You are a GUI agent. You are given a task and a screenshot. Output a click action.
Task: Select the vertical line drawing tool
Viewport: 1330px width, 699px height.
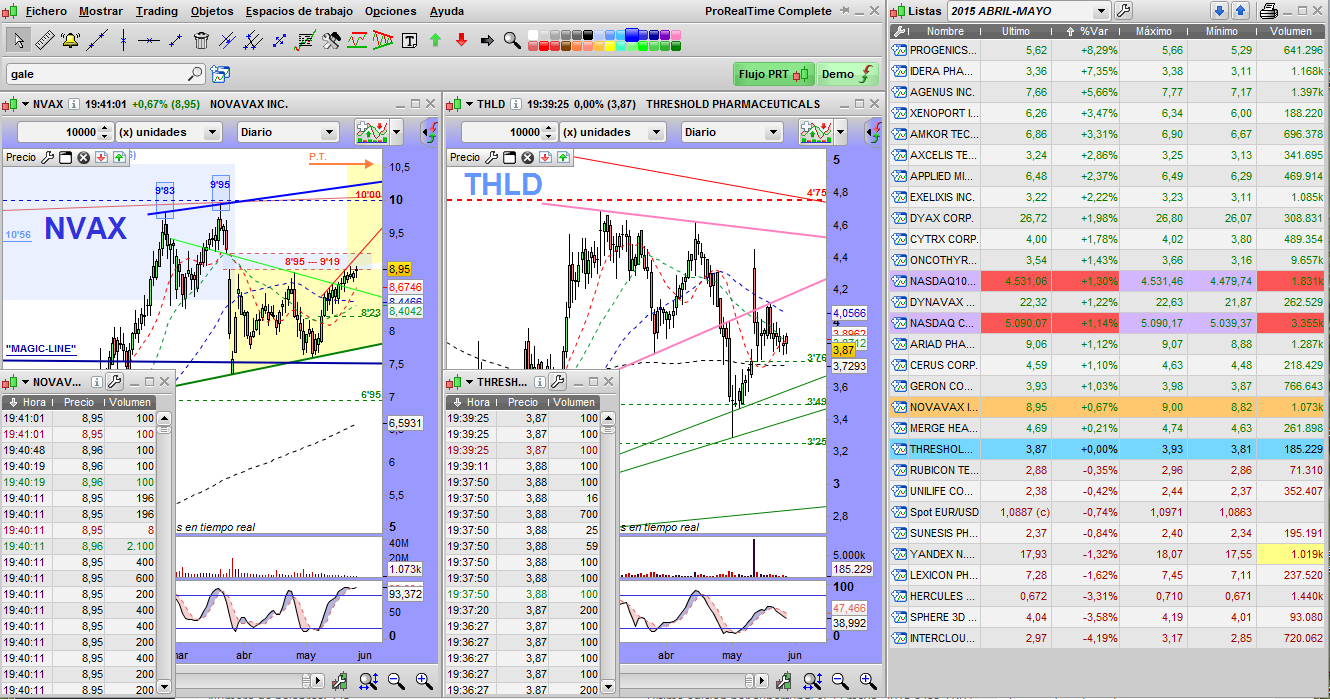tap(123, 40)
